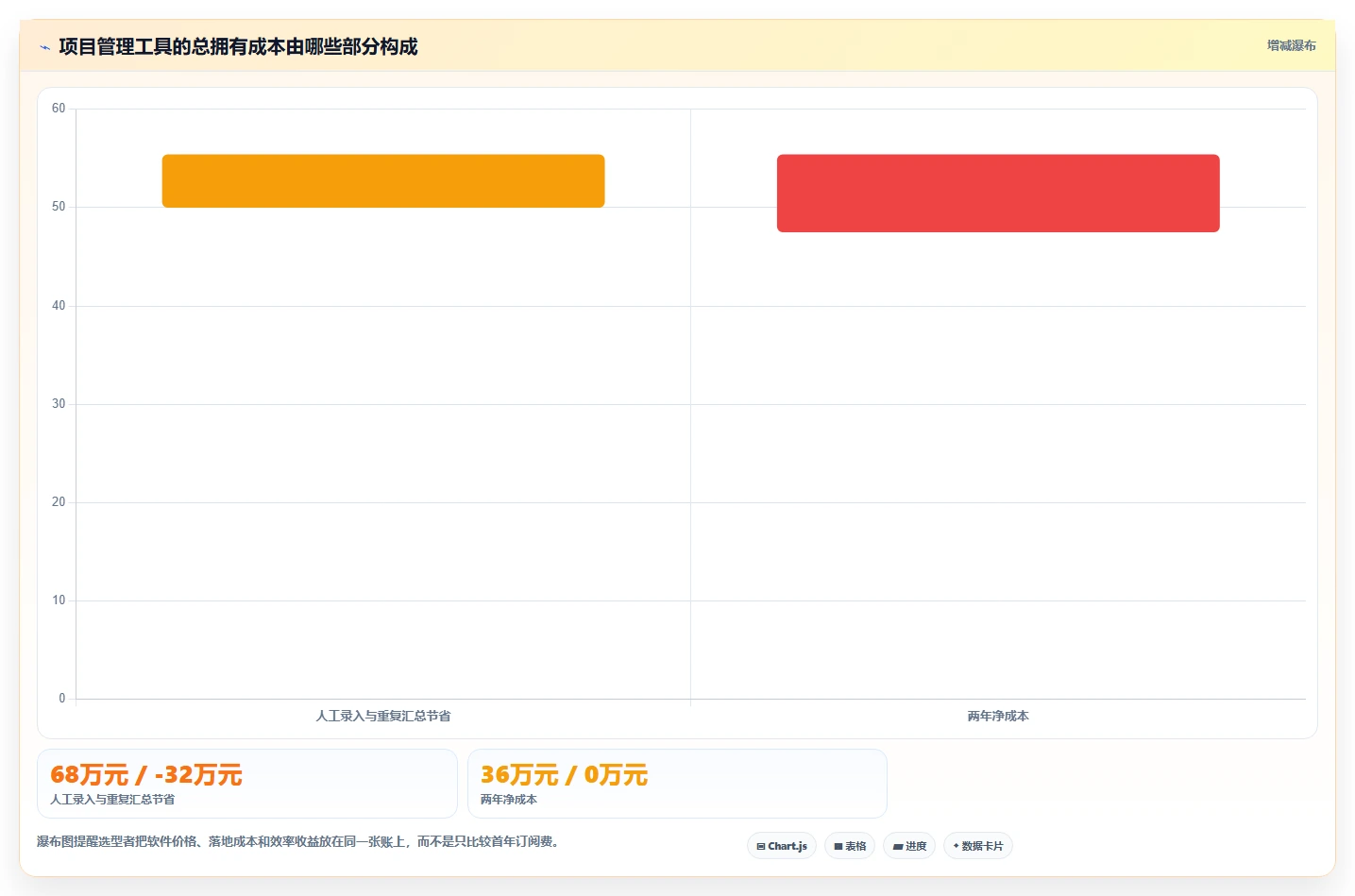The width and height of the screenshot is (1355, 896).
Task: Click the y-axis value 20
Action: [59, 501]
